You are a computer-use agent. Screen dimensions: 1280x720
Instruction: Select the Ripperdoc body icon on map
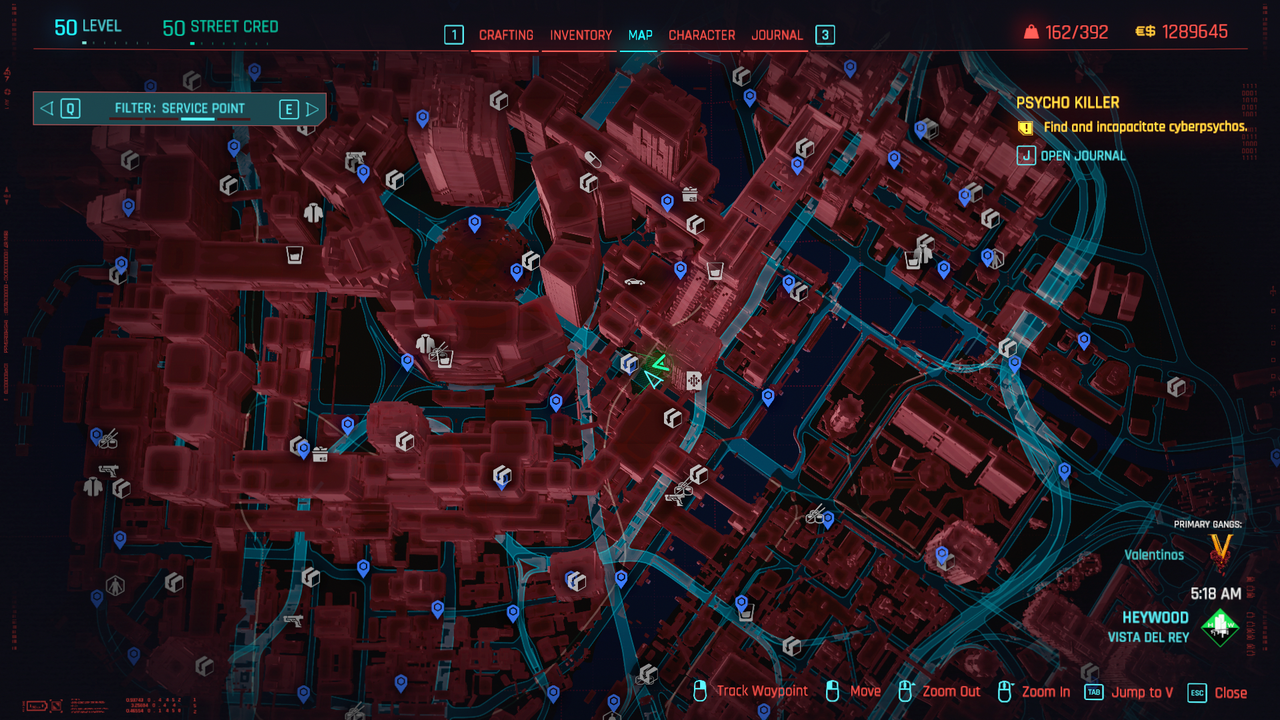coord(115,585)
